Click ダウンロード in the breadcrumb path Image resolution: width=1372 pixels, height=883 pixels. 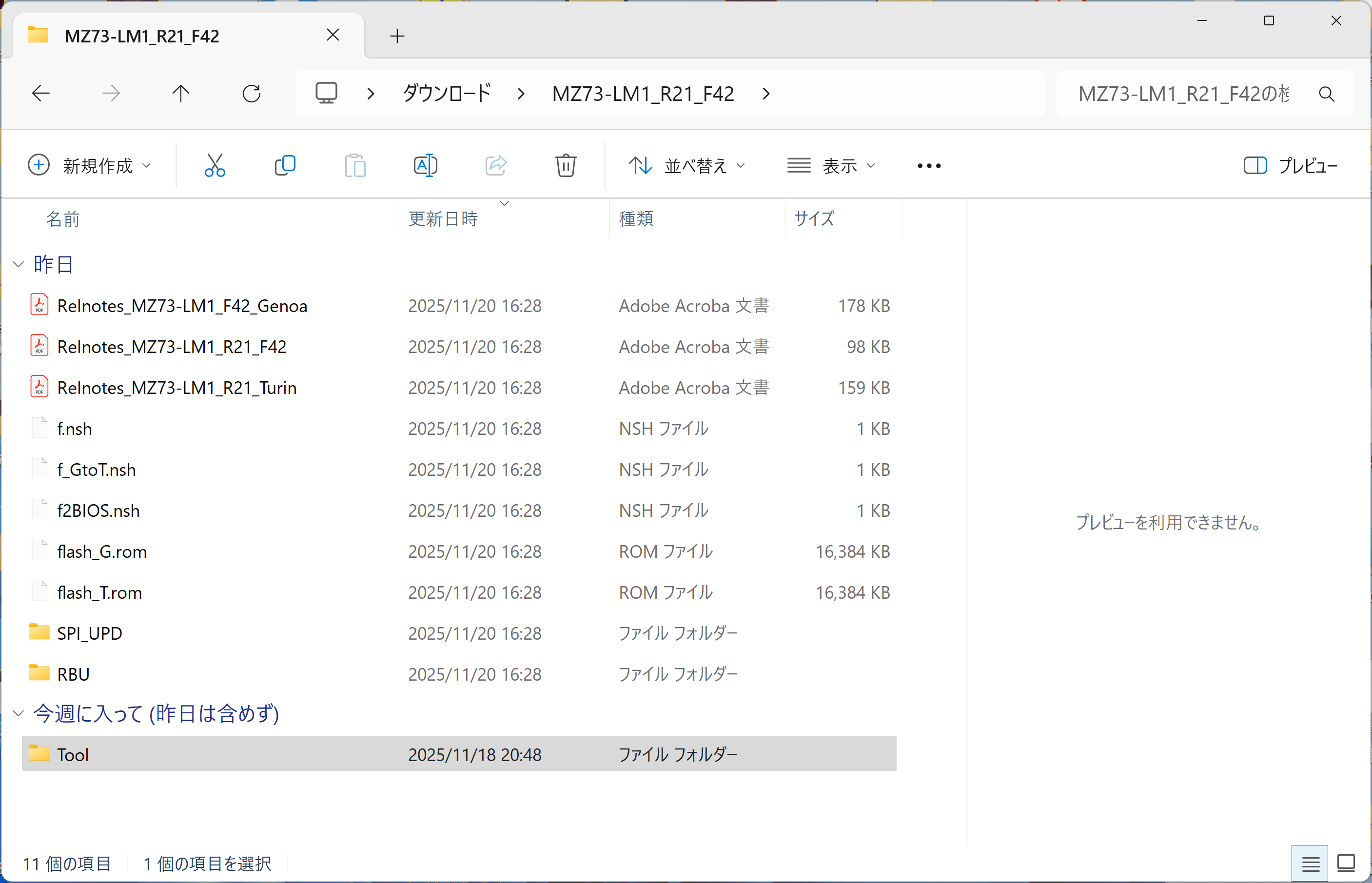coord(447,94)
